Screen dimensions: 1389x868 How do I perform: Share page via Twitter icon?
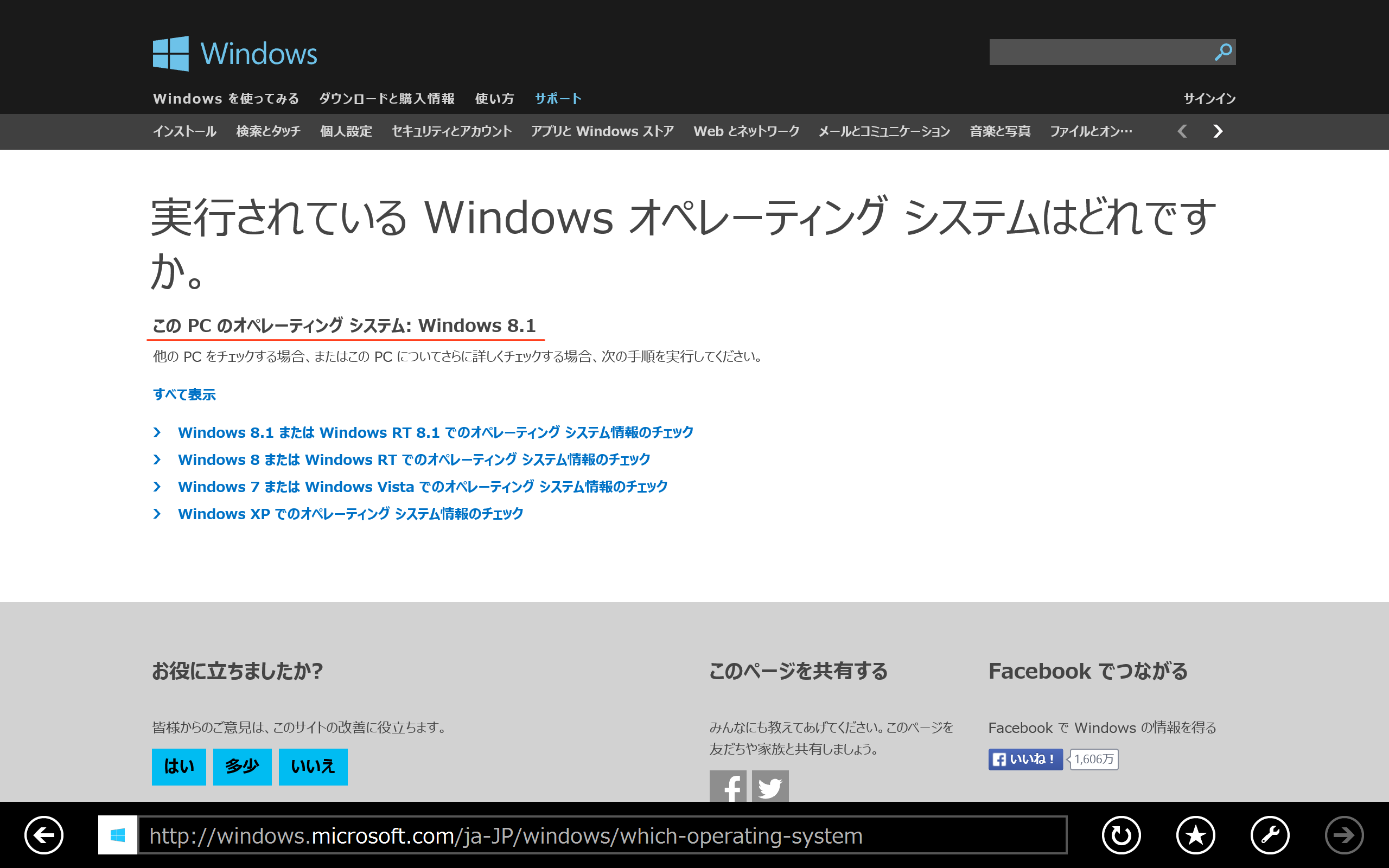770,787
